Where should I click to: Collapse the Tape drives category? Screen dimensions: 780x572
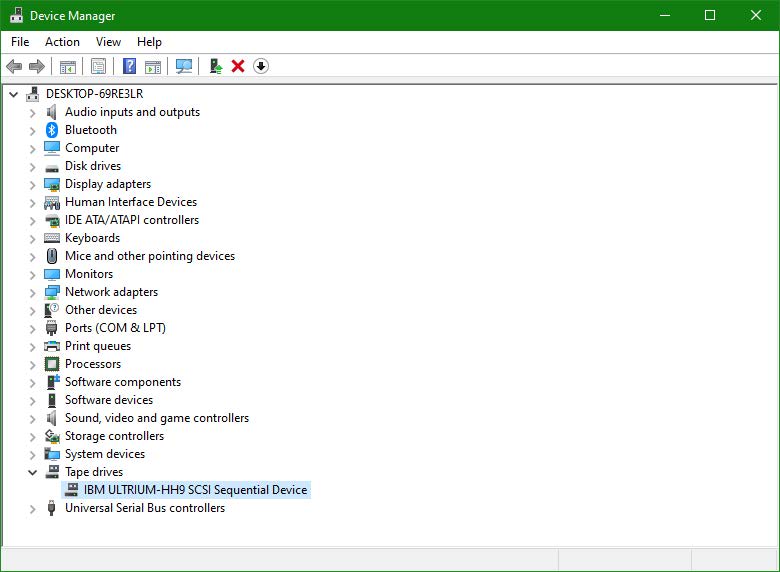pyautogui.click(x=32, y=472)
